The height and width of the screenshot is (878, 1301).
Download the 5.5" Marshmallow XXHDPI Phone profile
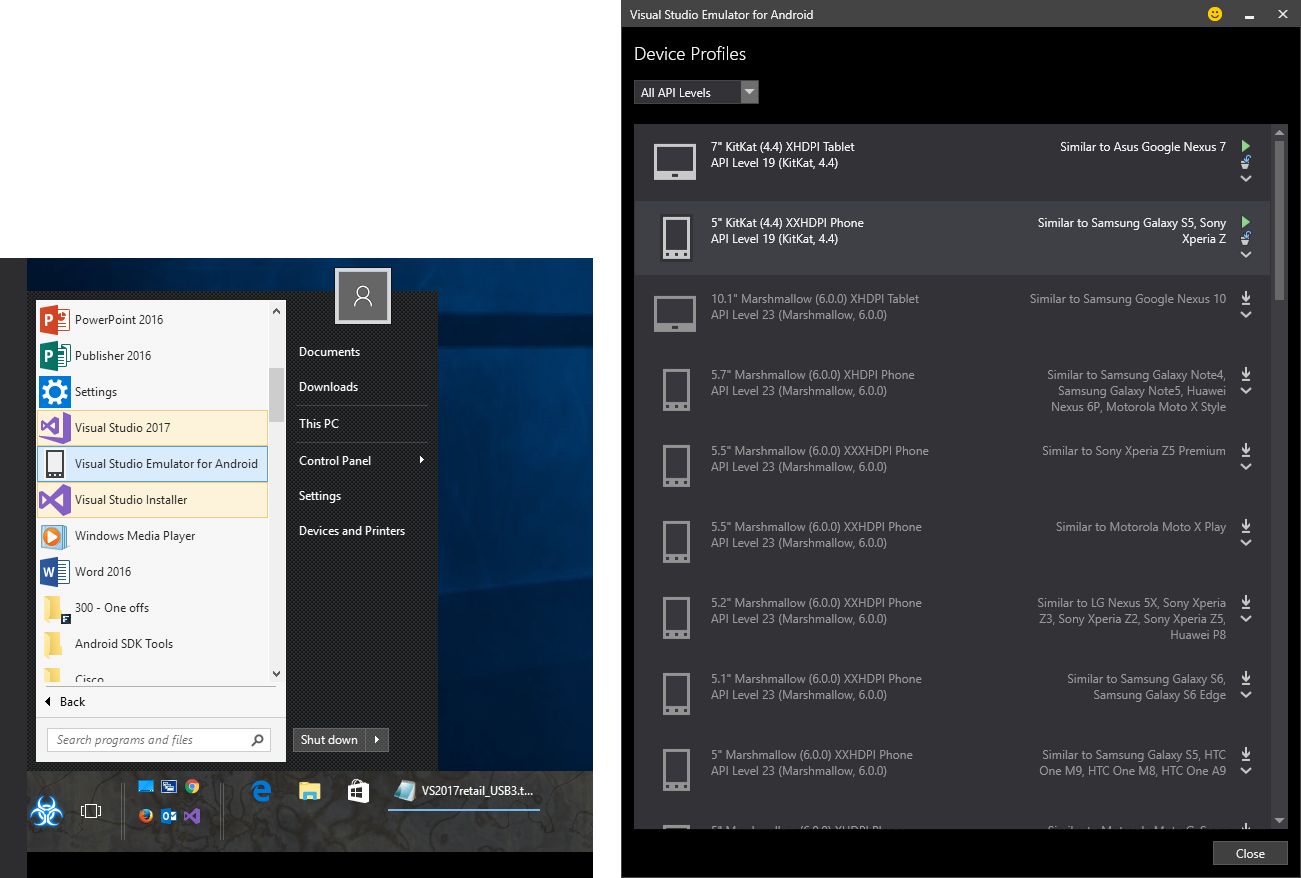point(1246,526)
